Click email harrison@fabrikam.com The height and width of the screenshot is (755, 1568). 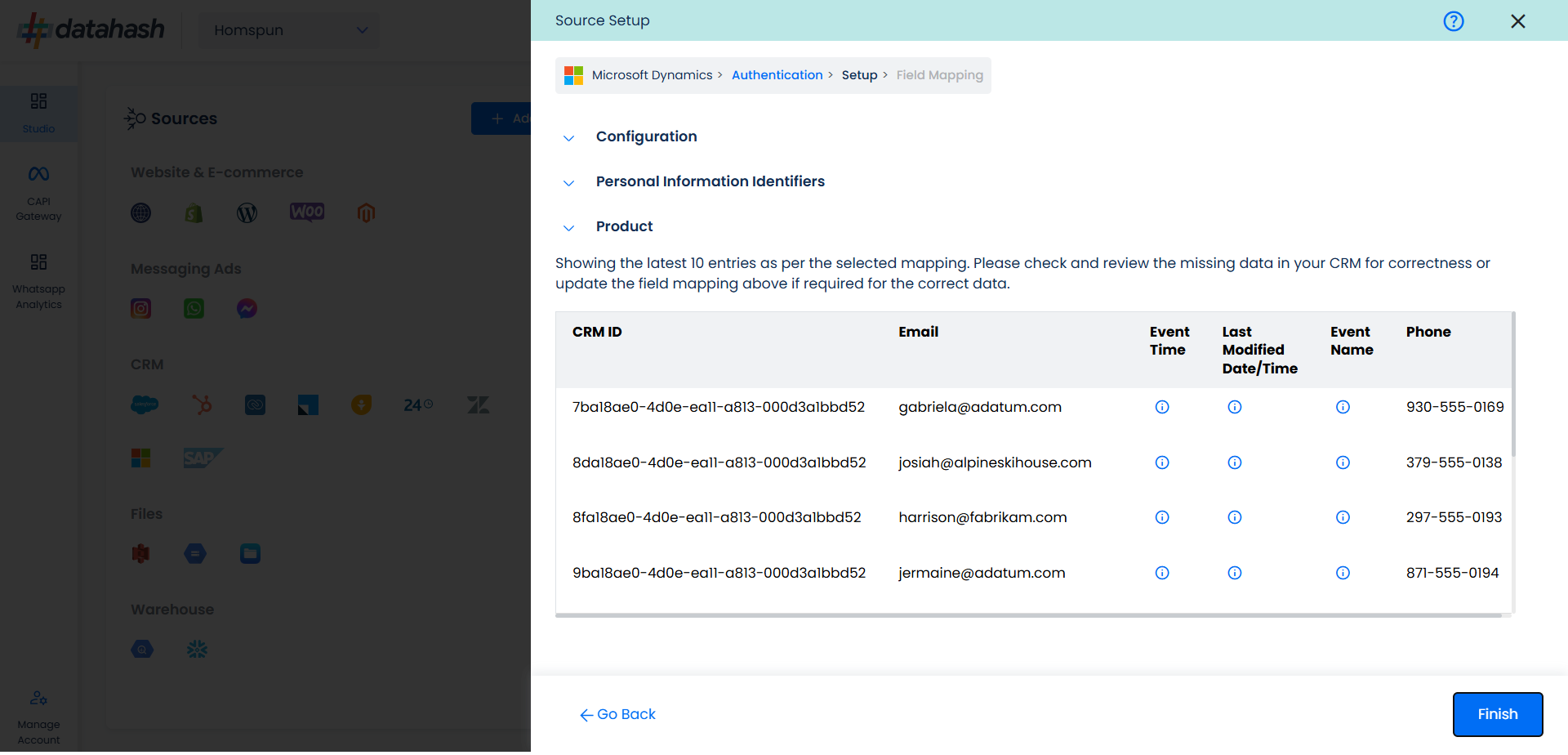pyautogui.click(x=982, y=517)
